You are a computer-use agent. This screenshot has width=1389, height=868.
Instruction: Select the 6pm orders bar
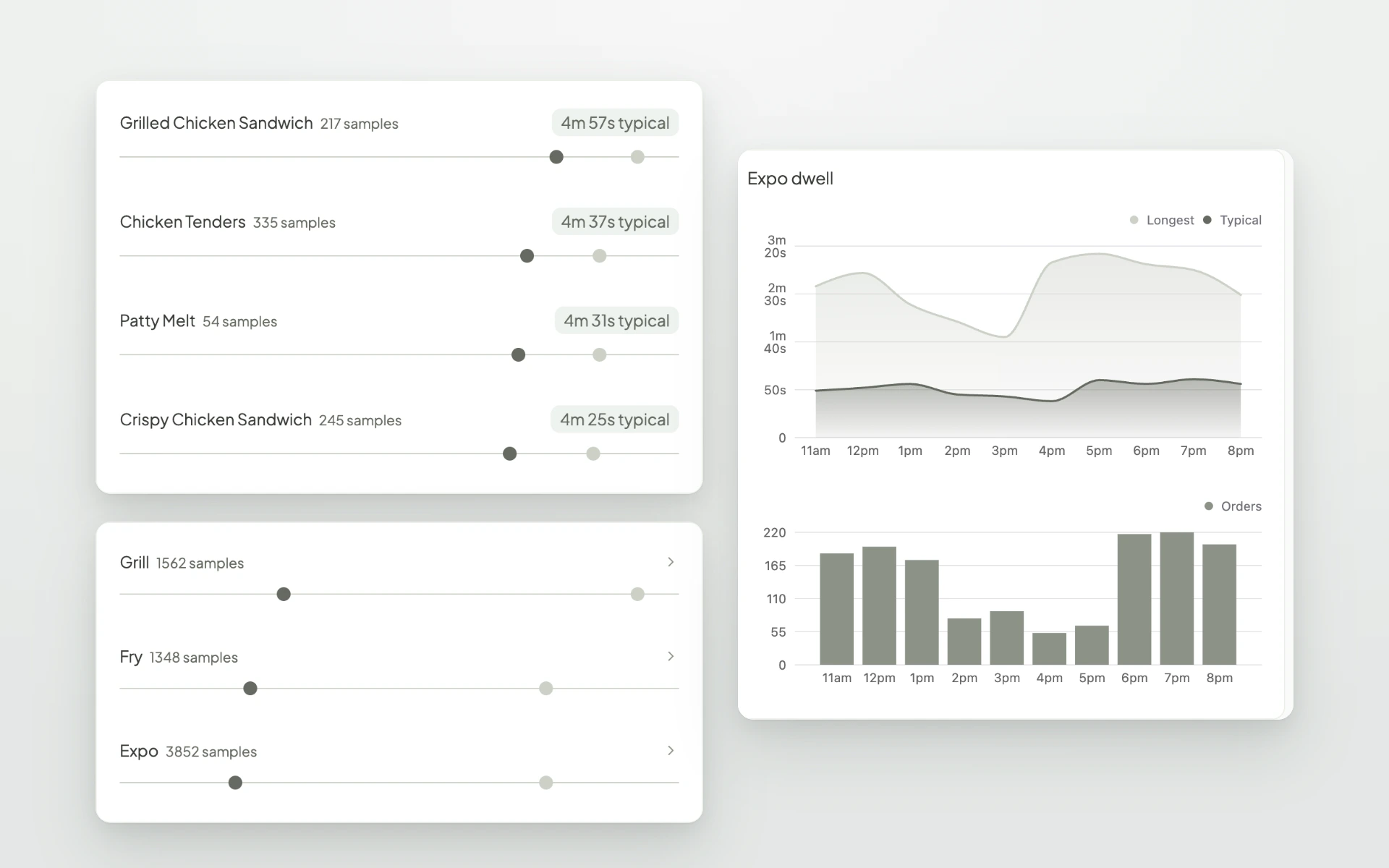[1134, 600]
